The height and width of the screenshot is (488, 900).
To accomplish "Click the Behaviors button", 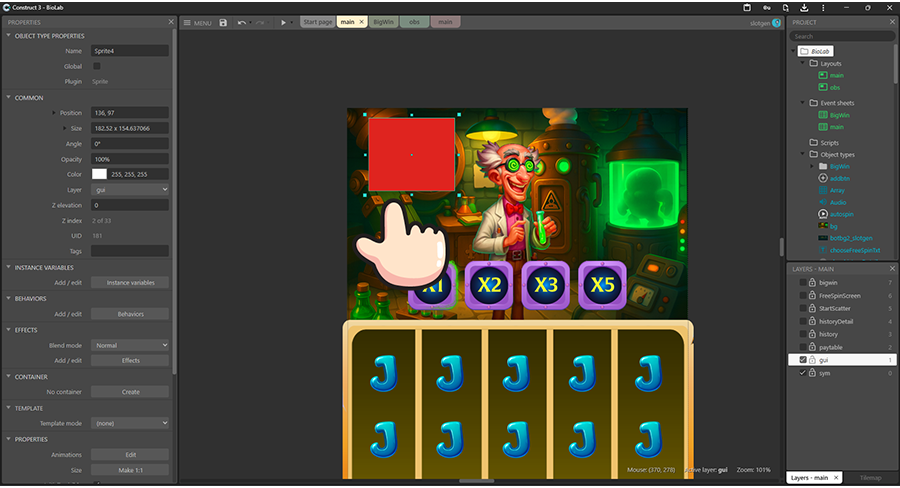I will (x=130, y=314).
